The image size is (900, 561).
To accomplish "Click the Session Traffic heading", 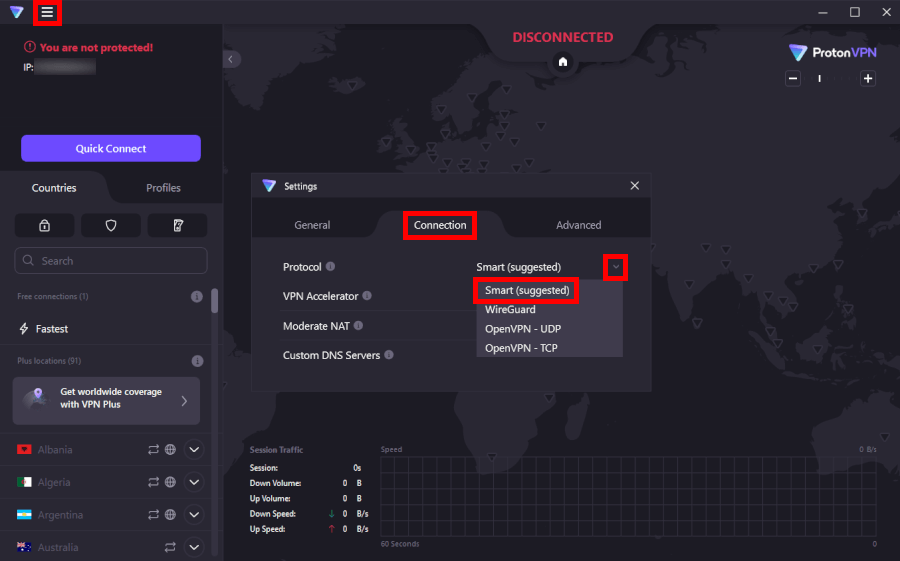I will (x=276, y=450).
